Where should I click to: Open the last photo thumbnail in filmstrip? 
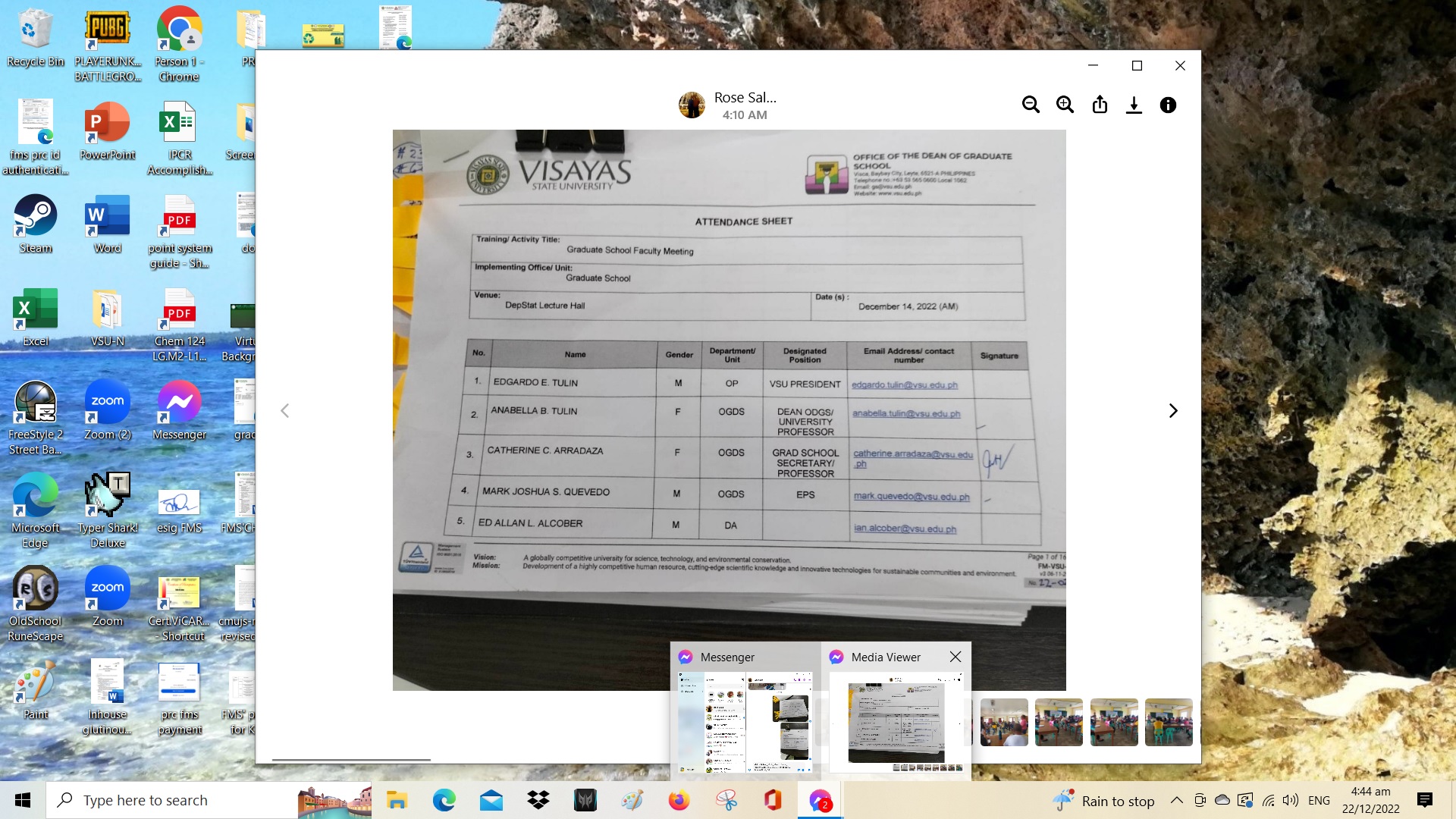coord(1168,722)
